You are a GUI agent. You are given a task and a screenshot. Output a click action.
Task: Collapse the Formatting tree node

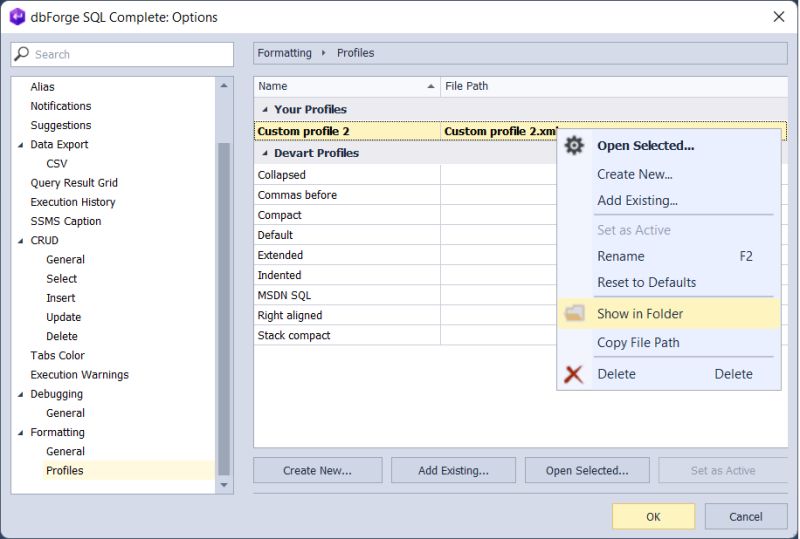pos(20,433)
